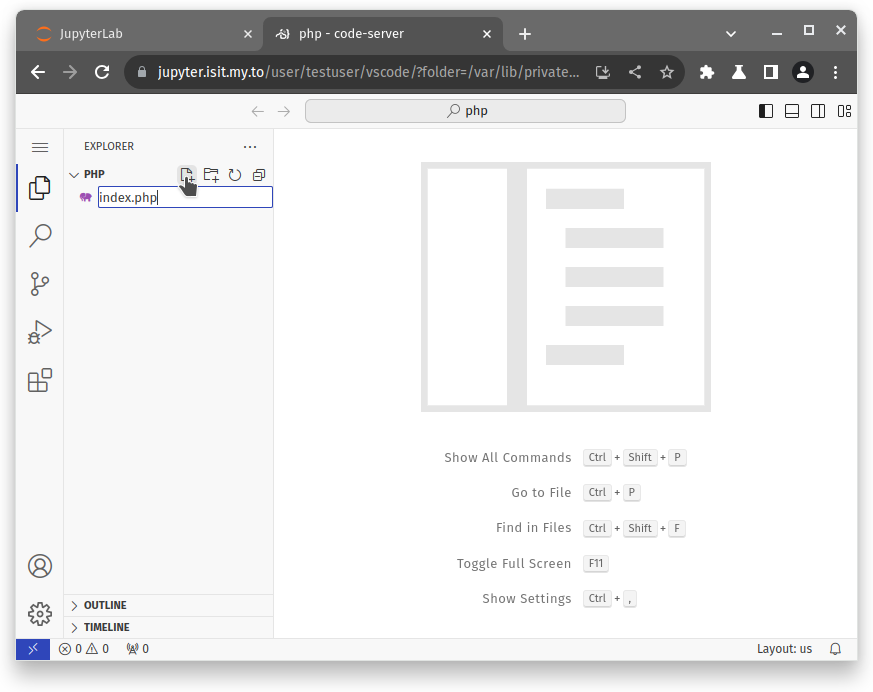Open the application hamburger menu
Image resolution: width=873 pixels, height=692 pixels.
click(40, 147)
